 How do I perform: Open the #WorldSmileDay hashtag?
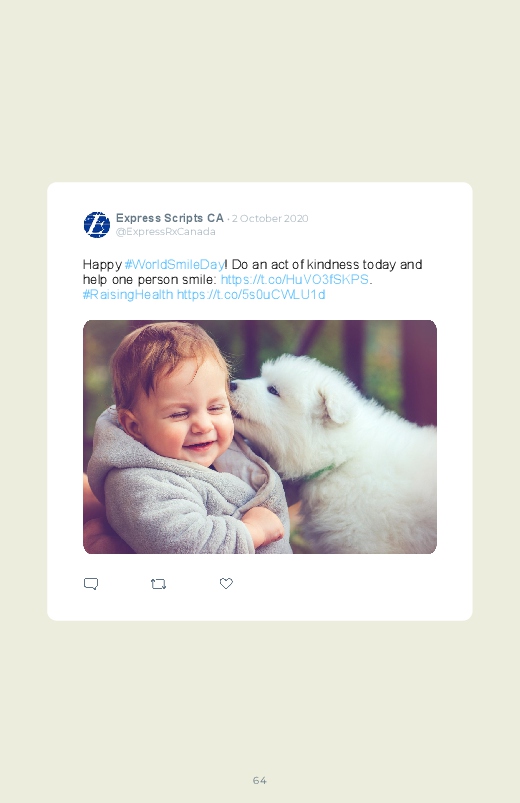coord(174,265)
